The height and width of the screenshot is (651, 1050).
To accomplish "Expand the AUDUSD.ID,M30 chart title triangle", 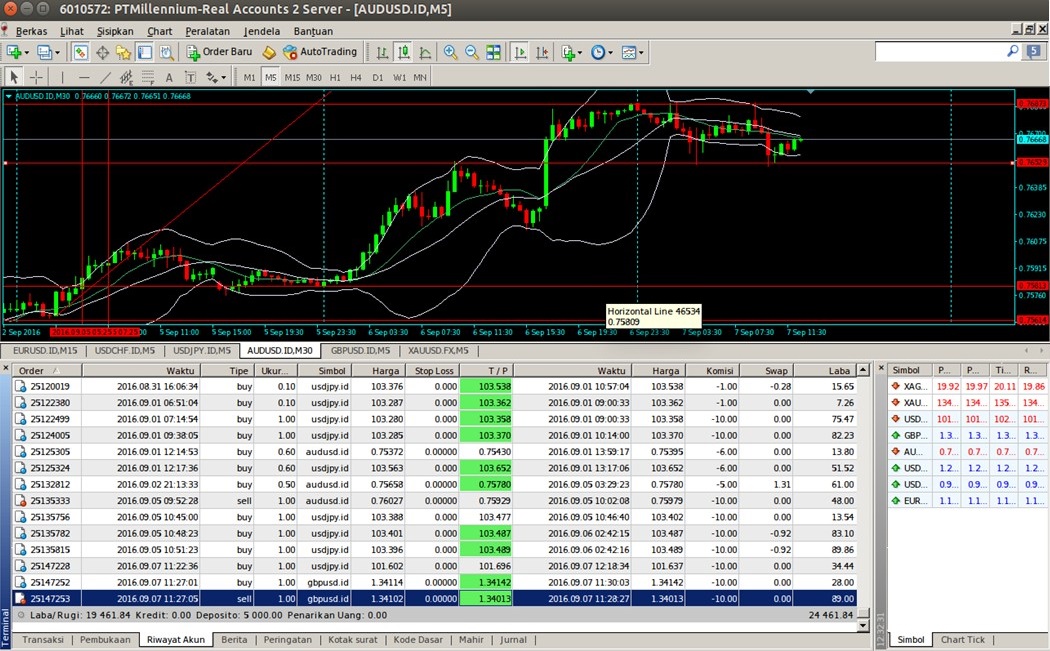I will coord(8,96).
